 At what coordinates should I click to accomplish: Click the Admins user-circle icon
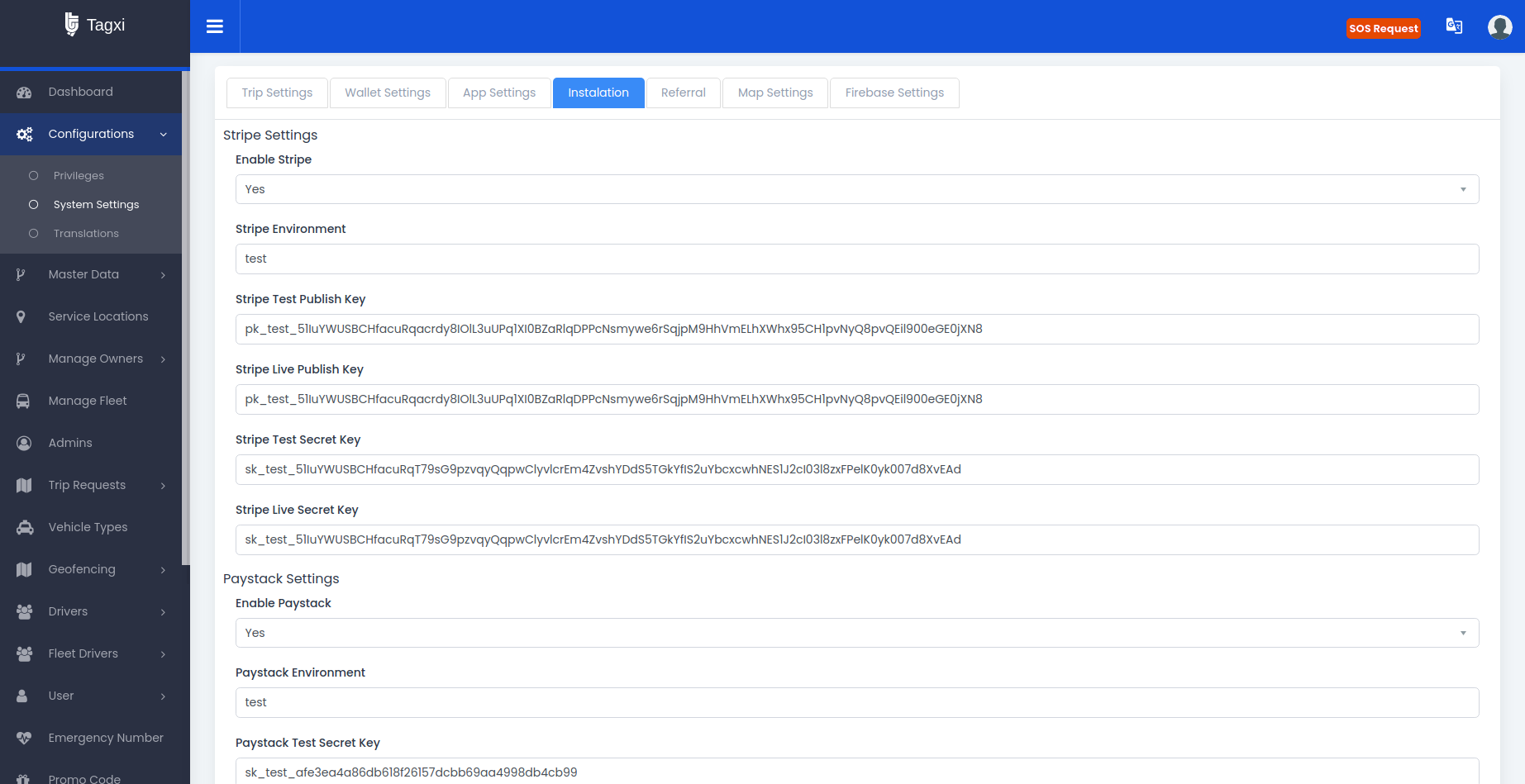[x=24, y=444]
